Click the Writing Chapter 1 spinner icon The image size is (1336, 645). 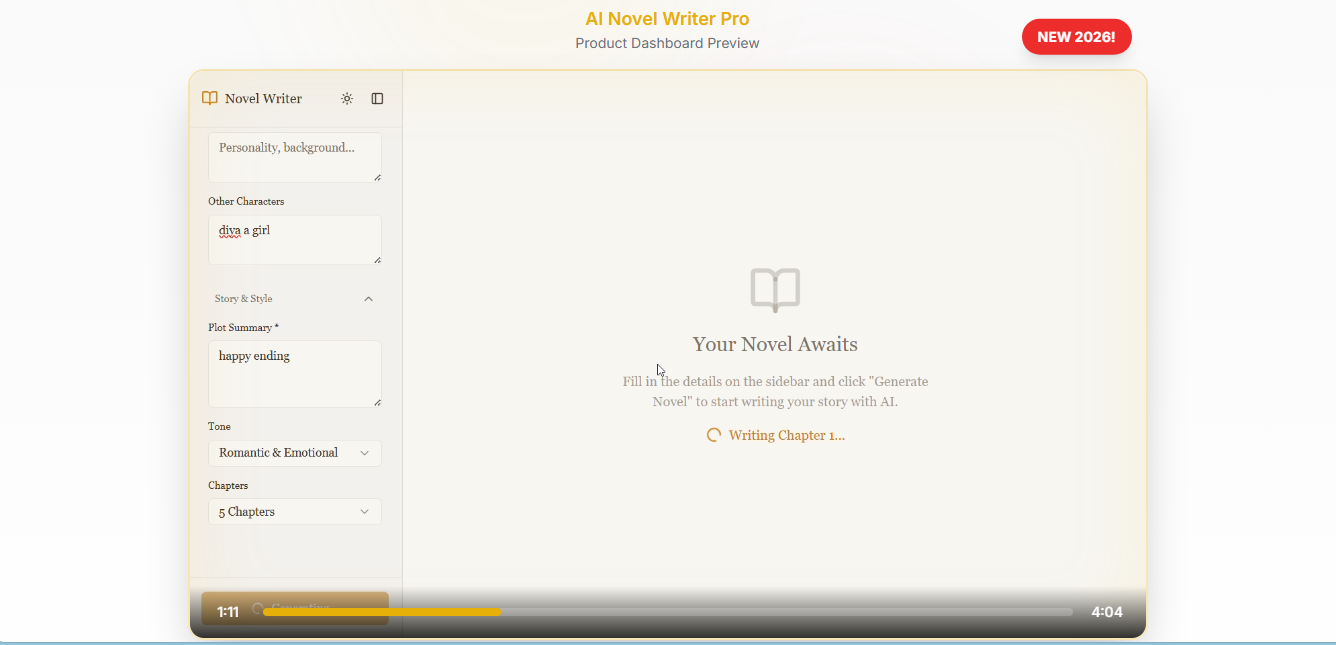tap(714, 435)
